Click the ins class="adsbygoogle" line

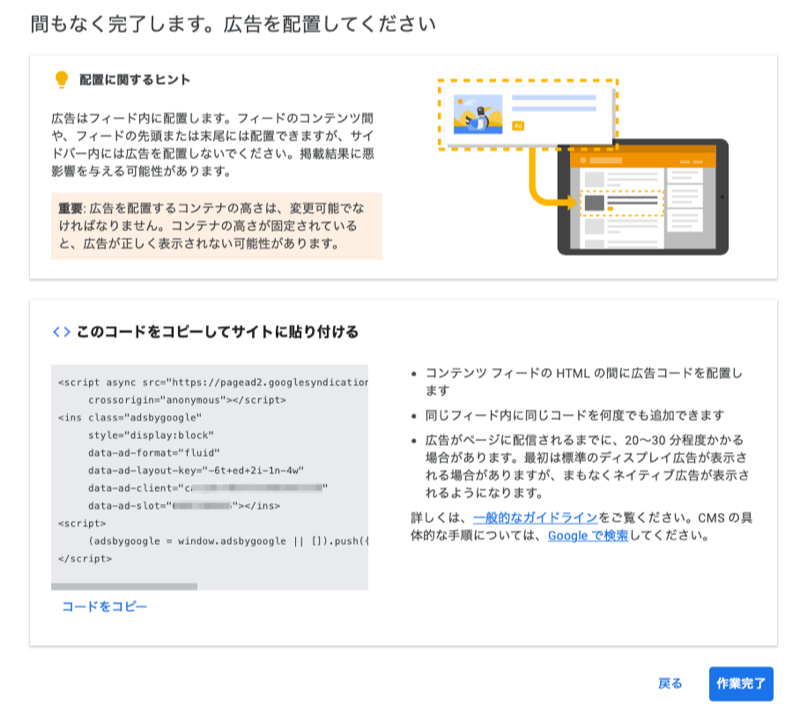pyautogui.click(x=130, y=417)
